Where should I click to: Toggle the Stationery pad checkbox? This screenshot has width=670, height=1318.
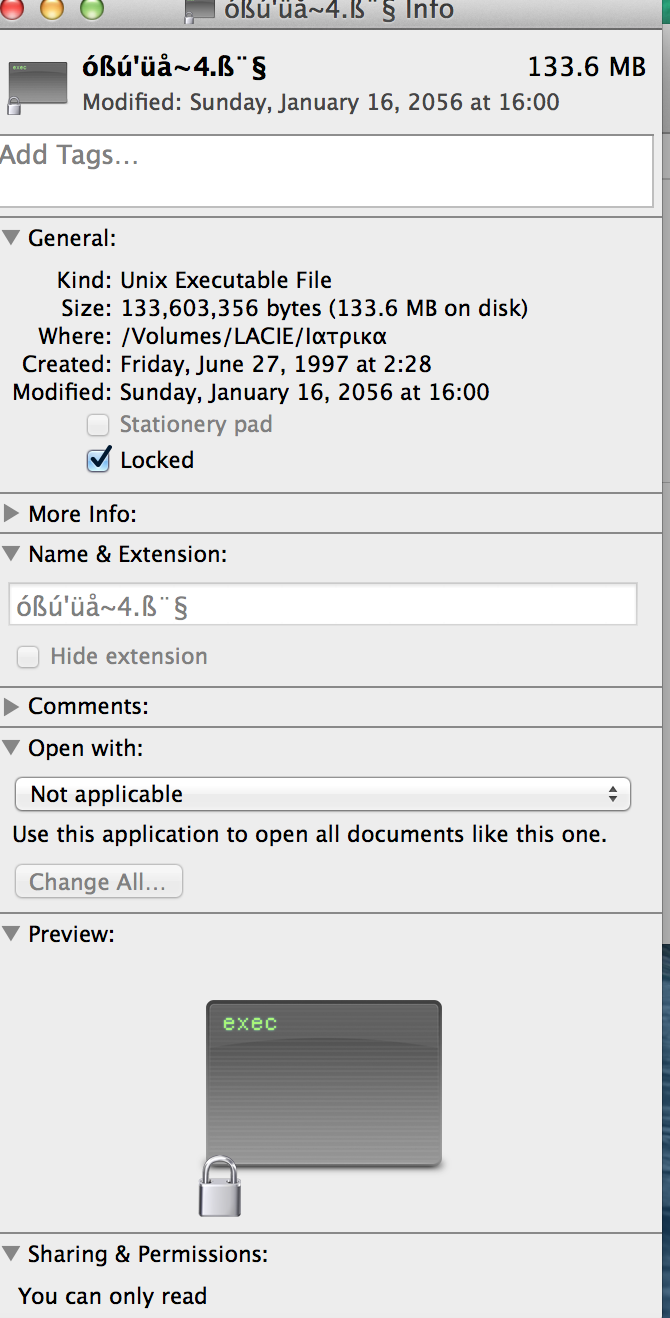98,425
